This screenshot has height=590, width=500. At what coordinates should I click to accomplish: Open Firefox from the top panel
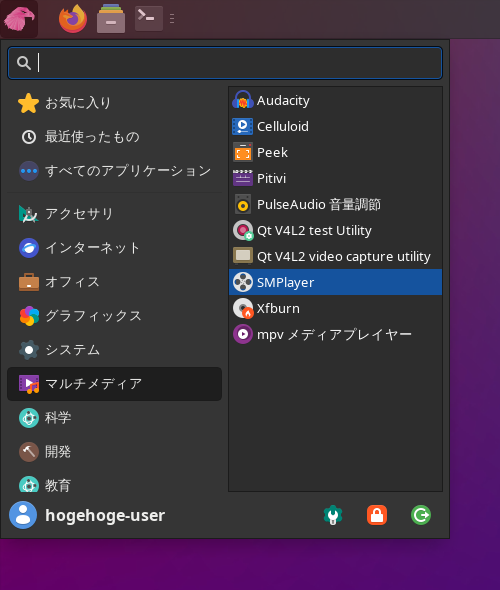coord(73,18)
